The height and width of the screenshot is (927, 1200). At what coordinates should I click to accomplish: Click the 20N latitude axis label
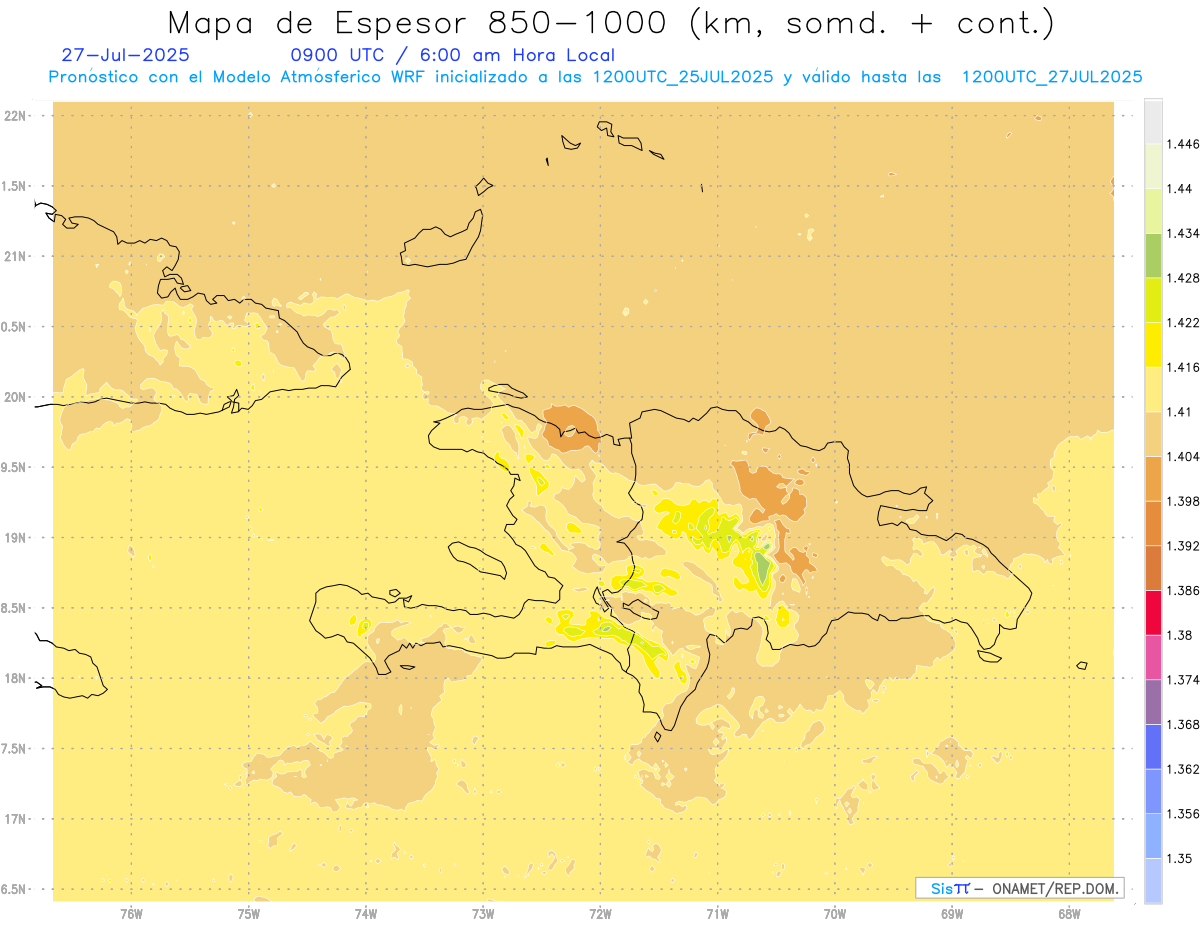coord(17,398)
